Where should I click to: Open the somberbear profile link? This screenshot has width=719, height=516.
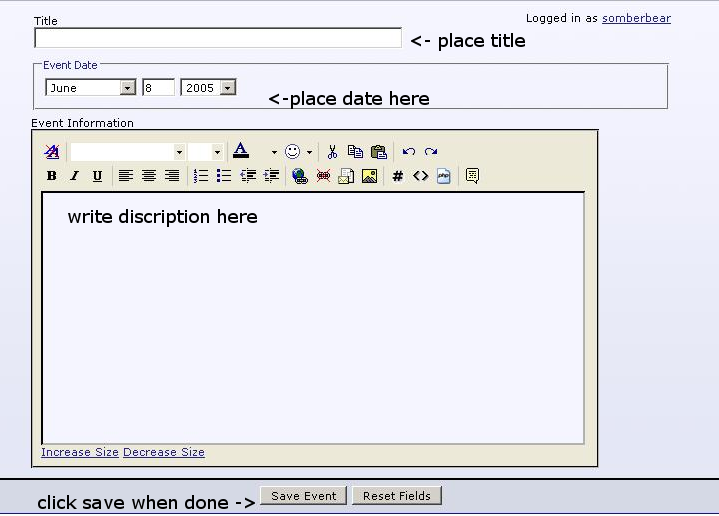tap(636, 18)
